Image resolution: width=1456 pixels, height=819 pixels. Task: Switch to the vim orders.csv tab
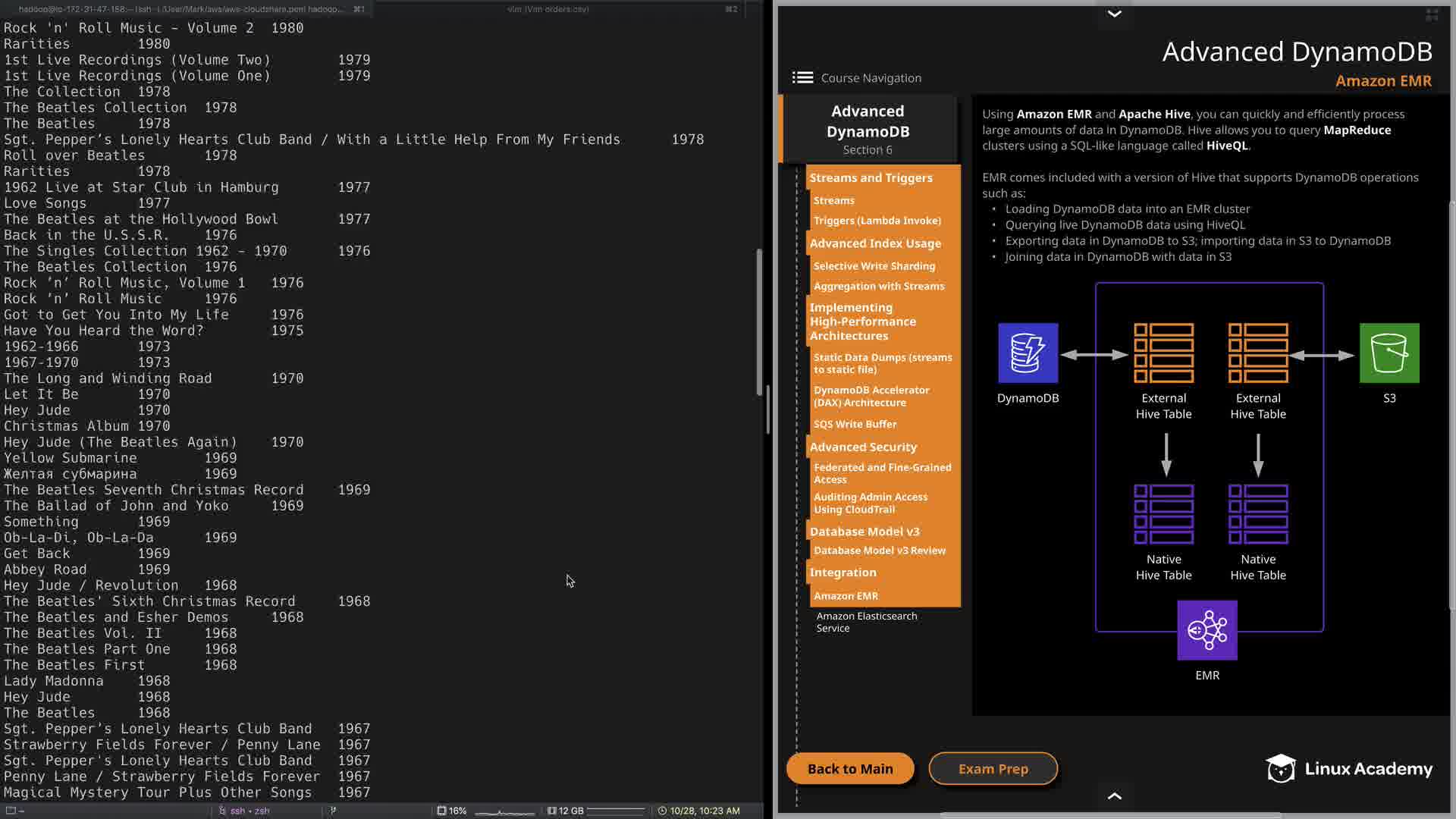pos(548,9)
